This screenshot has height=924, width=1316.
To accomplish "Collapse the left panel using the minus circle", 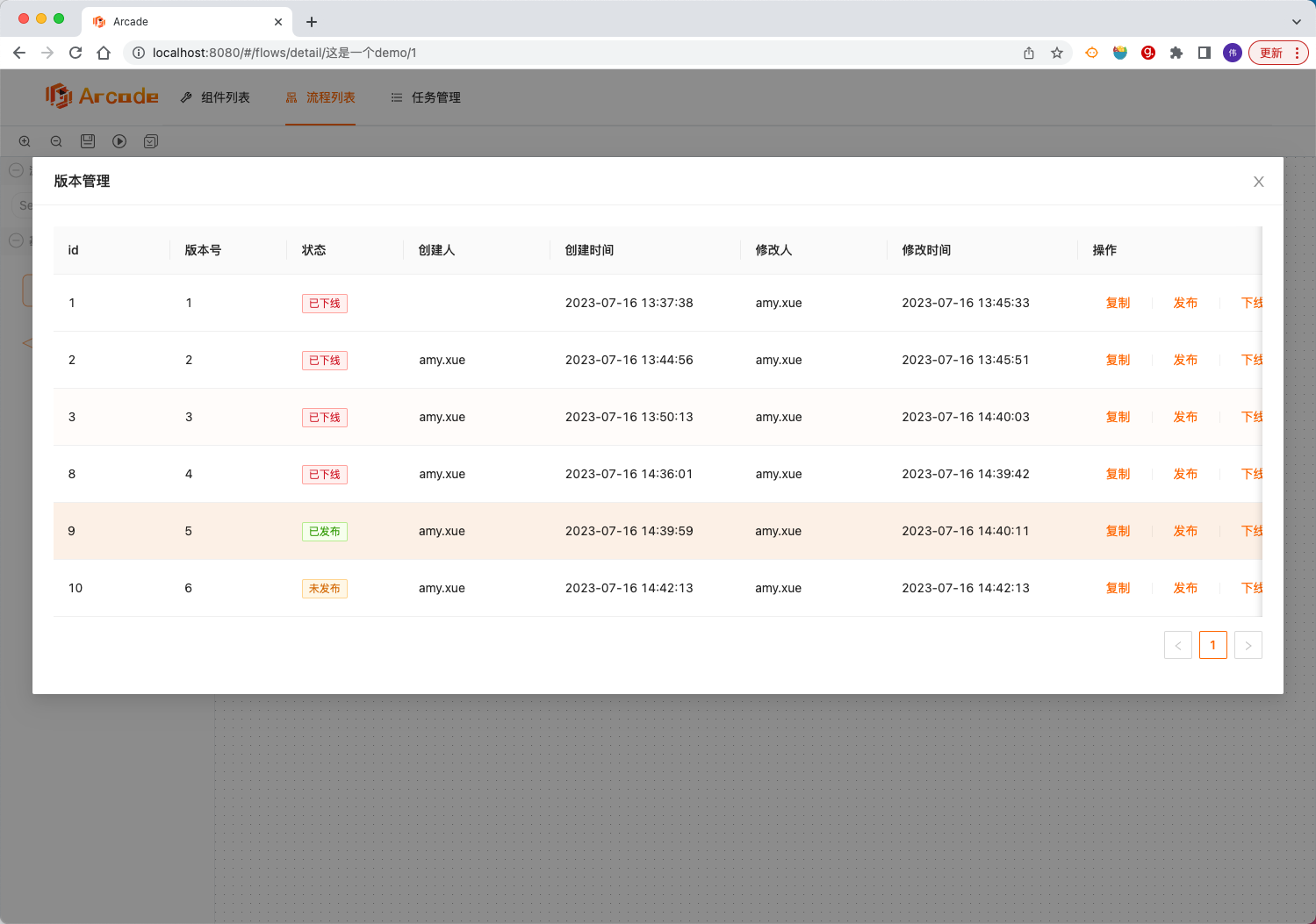I will pyautogui.click(x=16, y=169).
